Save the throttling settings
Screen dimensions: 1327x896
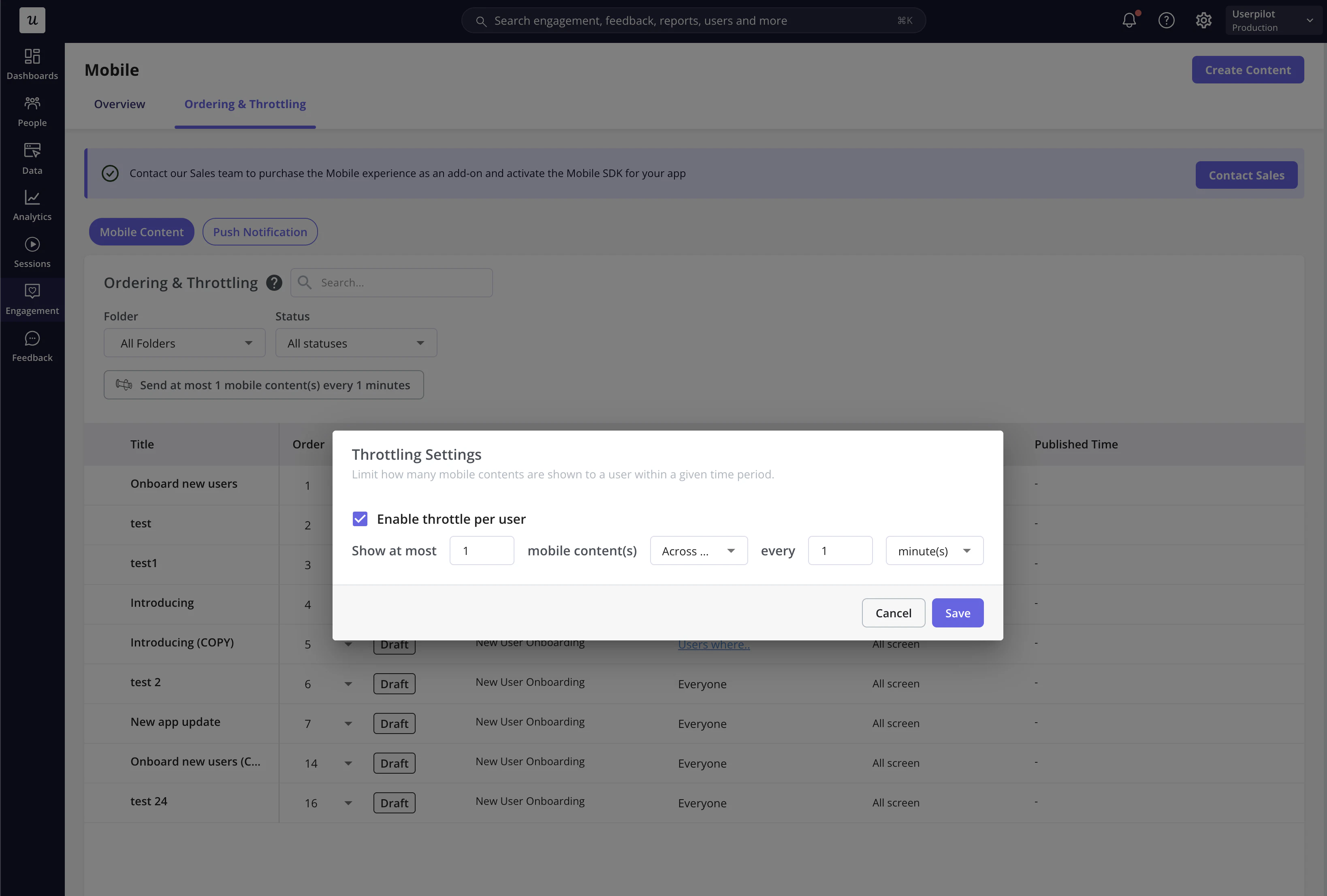(957, 613)
